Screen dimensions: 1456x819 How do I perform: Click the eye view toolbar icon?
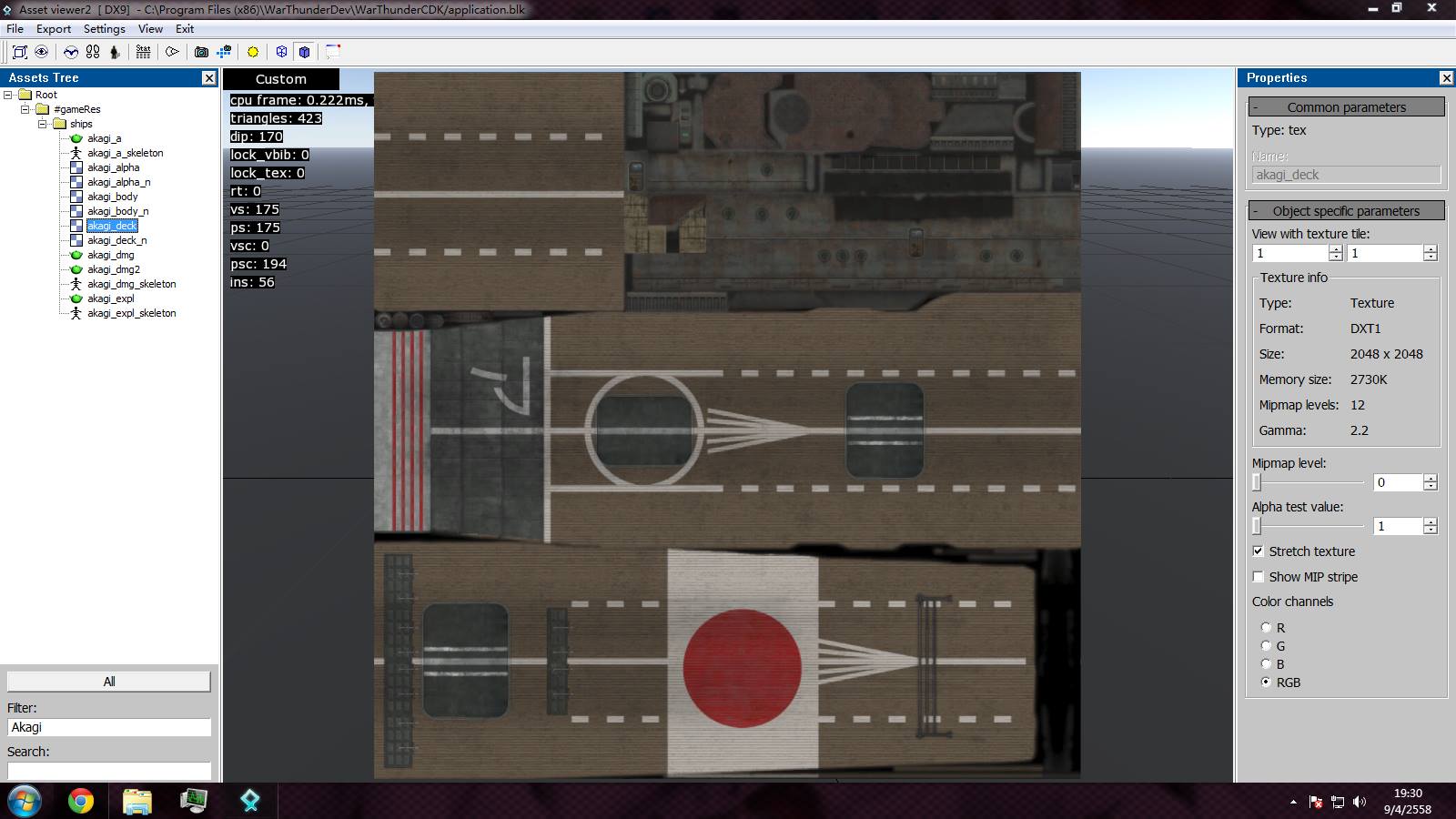coord(41,52)
